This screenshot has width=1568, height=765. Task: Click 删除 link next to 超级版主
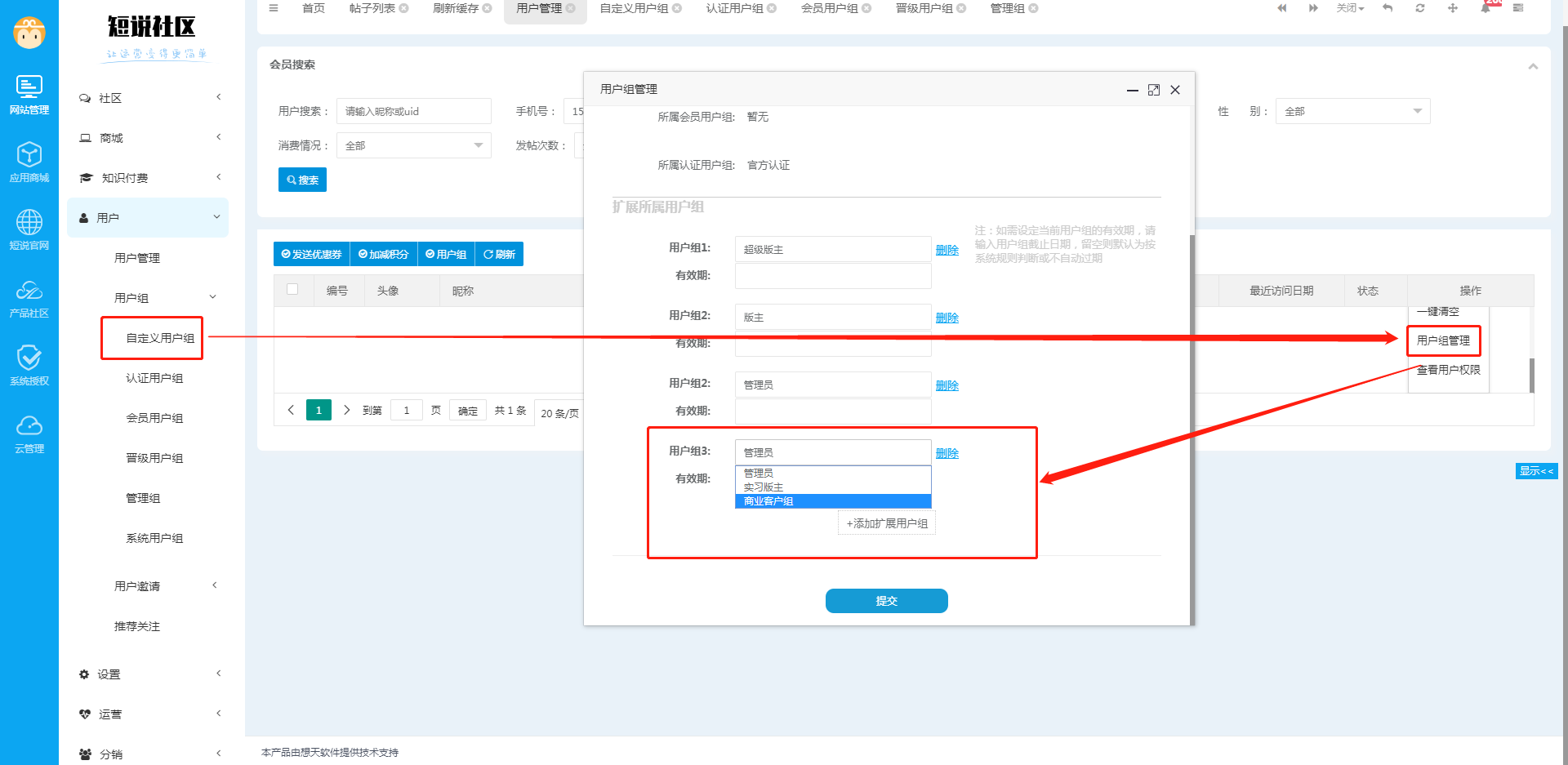[x=947, y=250]
